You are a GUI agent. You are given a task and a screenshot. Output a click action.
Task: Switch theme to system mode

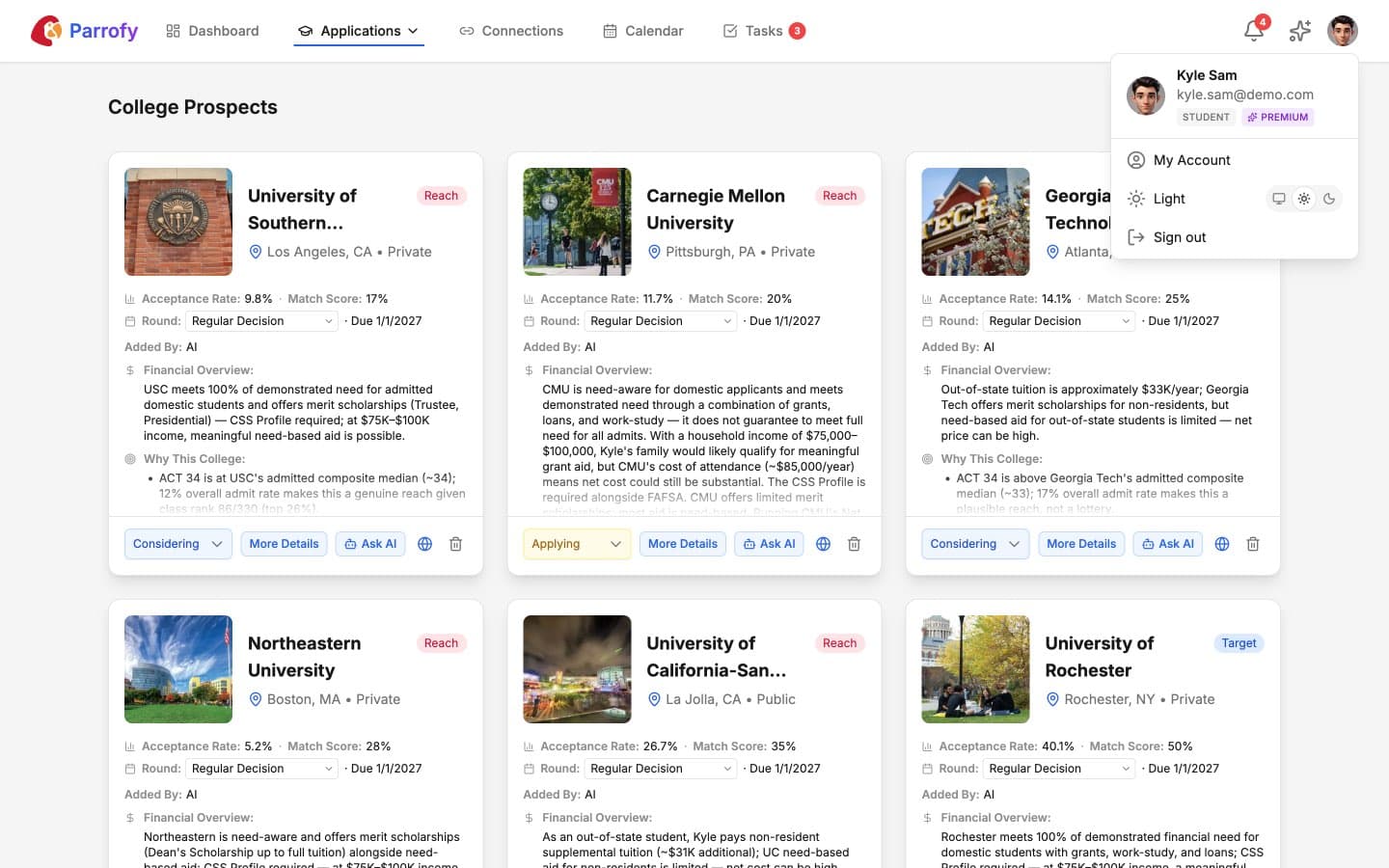pos(1279,199)
